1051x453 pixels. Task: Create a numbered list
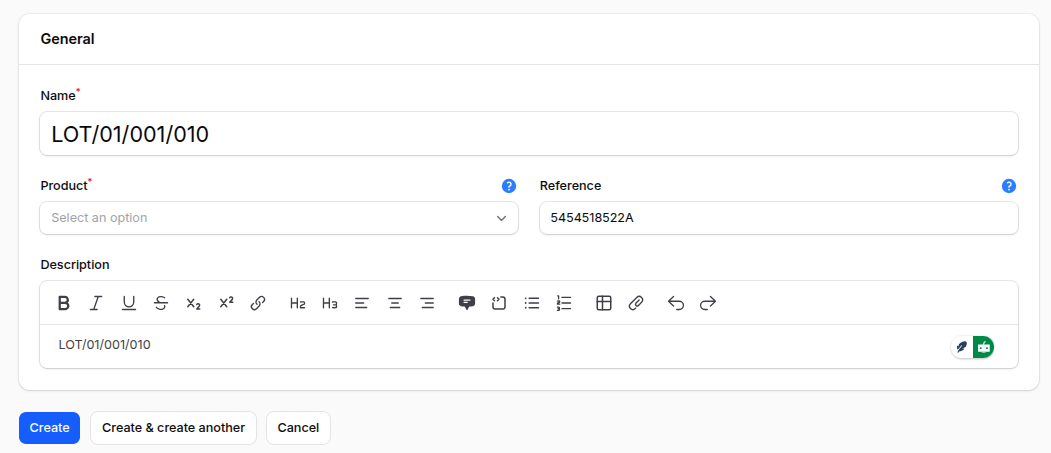[564, 303]
